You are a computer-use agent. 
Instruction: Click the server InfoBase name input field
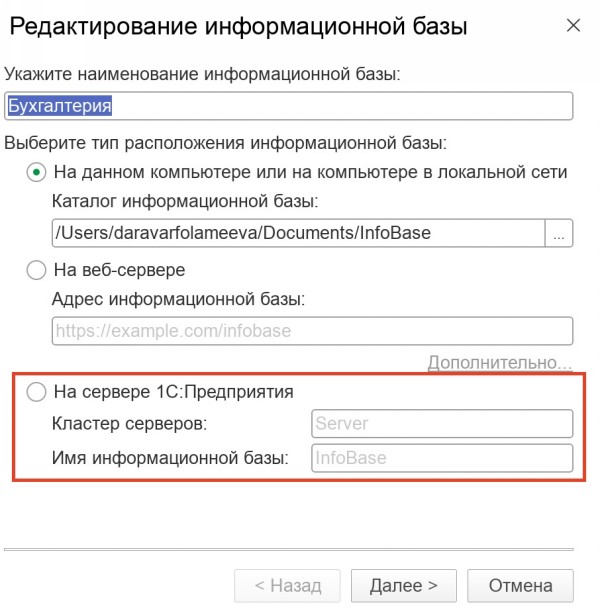pyautogui.click(x=441, y=458)
